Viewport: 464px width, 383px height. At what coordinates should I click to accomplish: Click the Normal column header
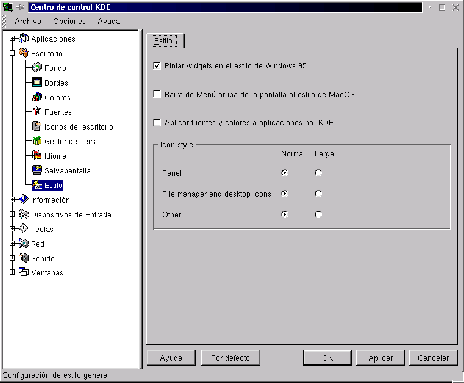click(x=292, y=154)
